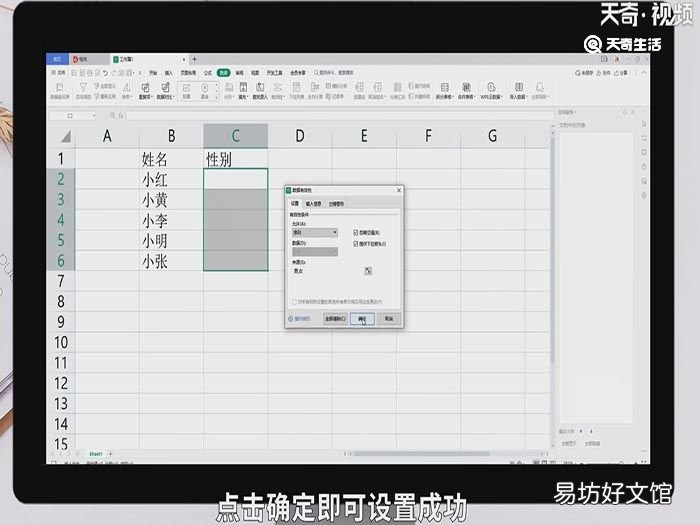
Task: Click the Sheet1 sheet tab
Action: (x=96, y=454)
